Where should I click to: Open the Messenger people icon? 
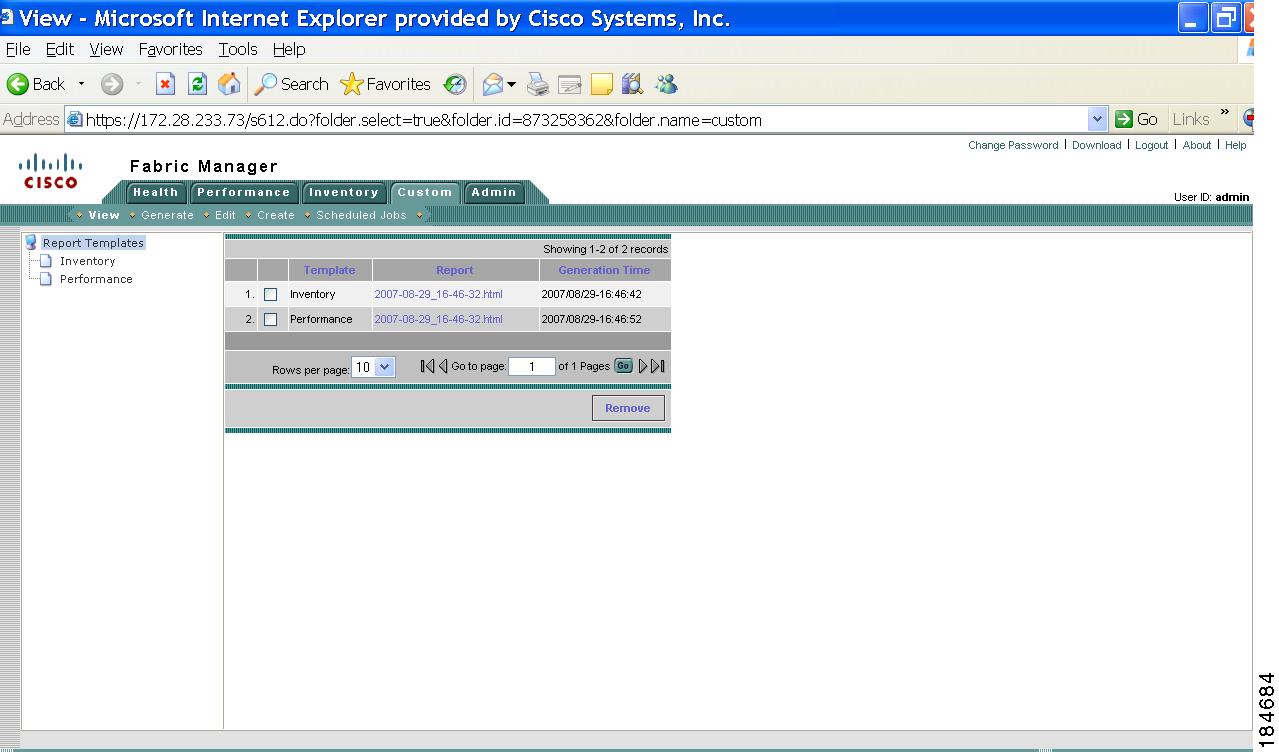point(666,85)
